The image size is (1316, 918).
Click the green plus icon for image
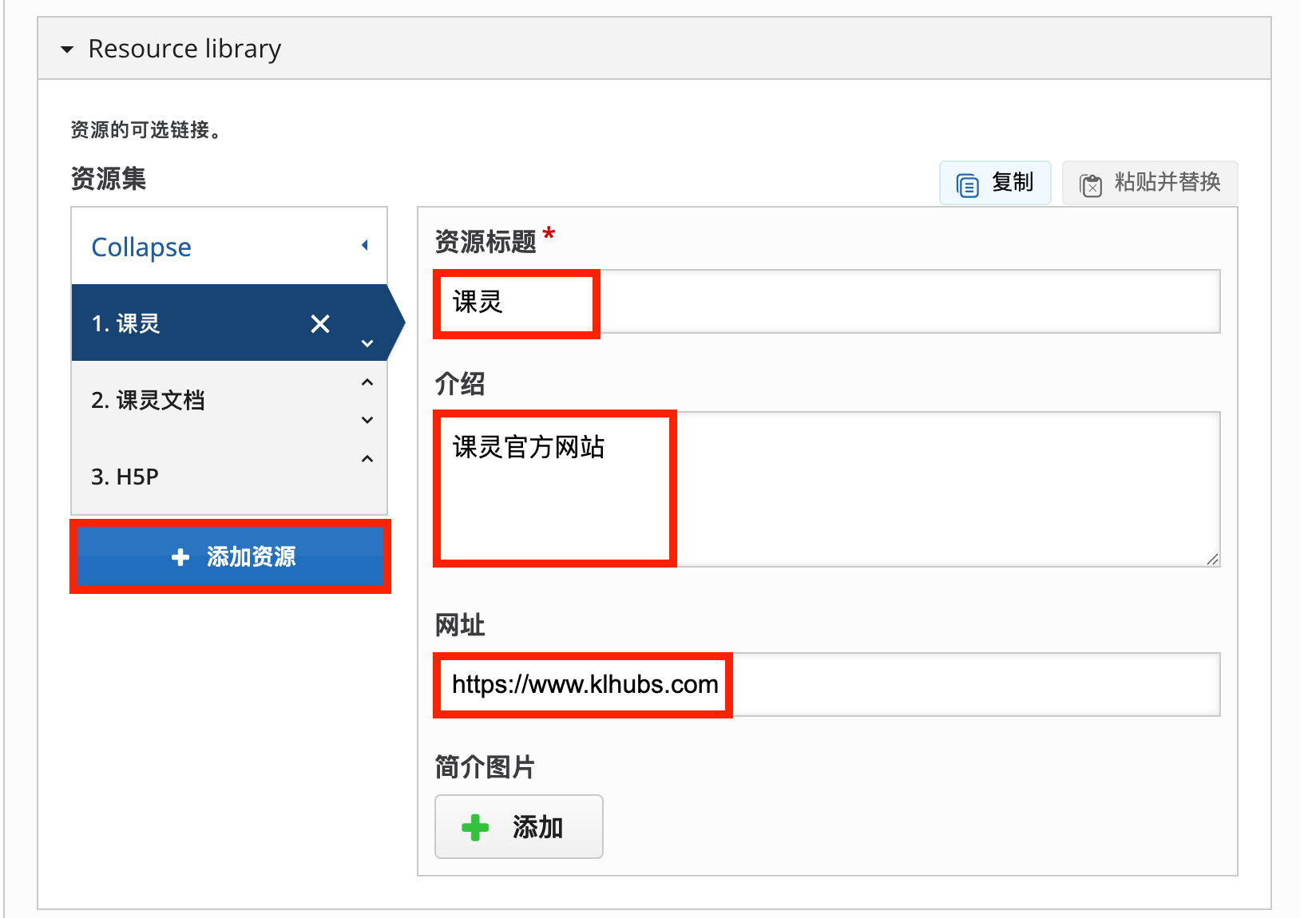coord(475,828)
